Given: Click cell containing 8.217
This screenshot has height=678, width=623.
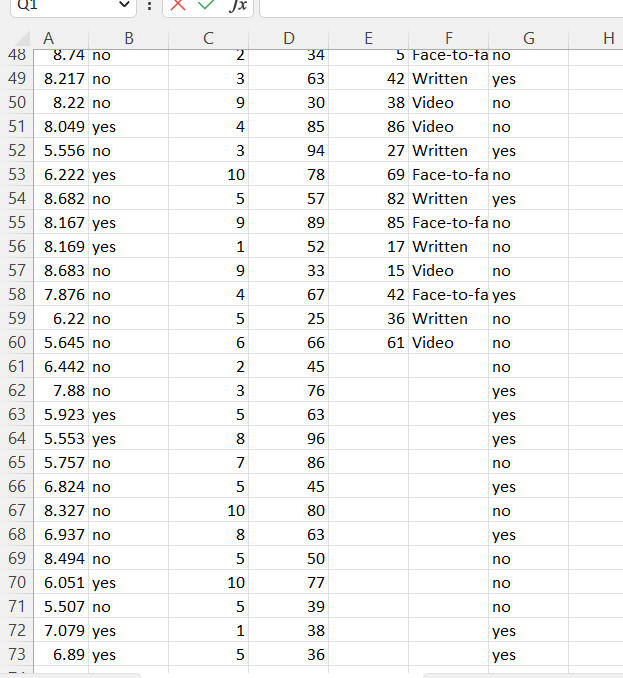Looking at the screenshot, I should 61,78.
